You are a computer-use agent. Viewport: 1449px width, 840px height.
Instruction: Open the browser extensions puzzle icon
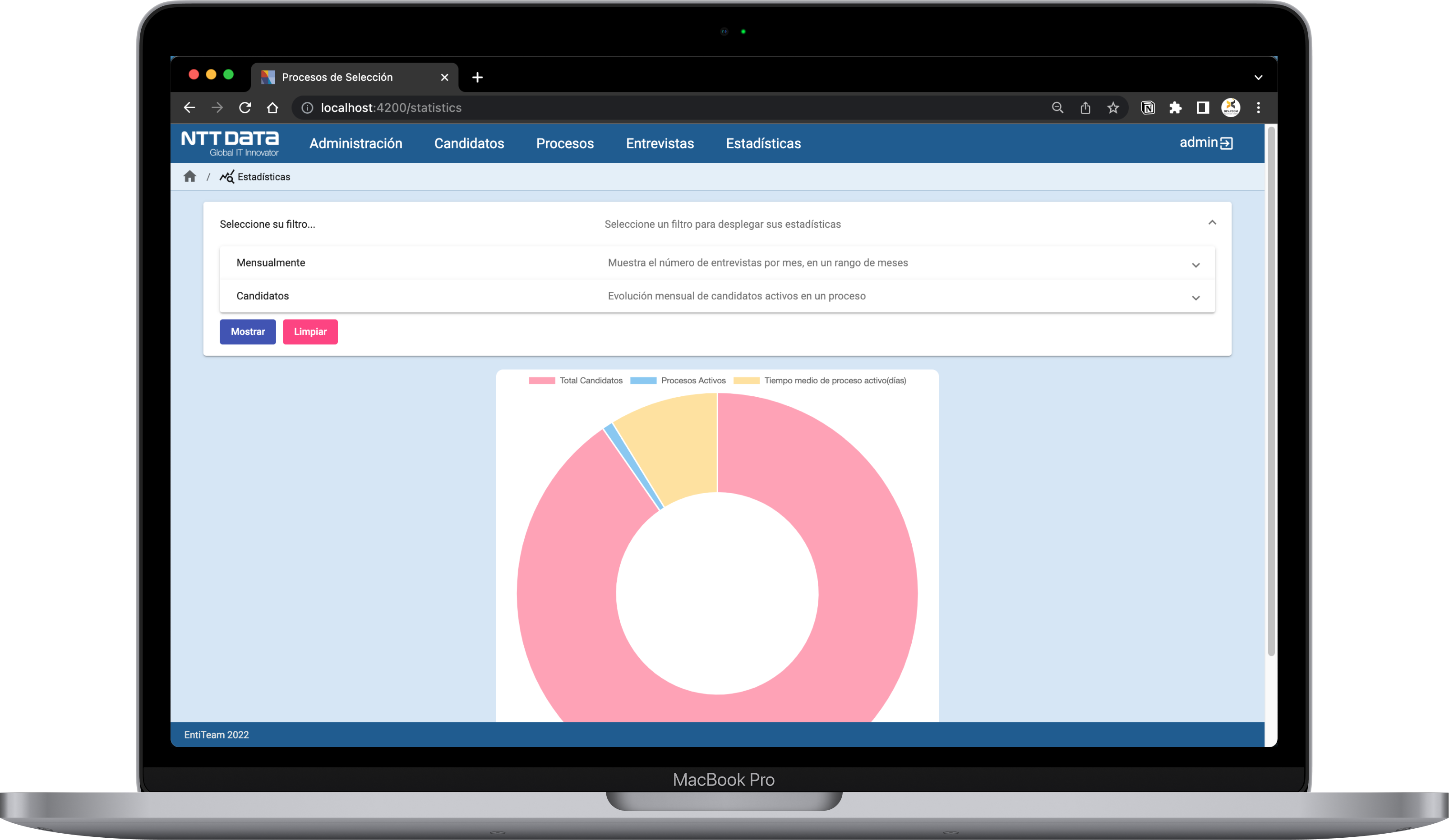1175,108
